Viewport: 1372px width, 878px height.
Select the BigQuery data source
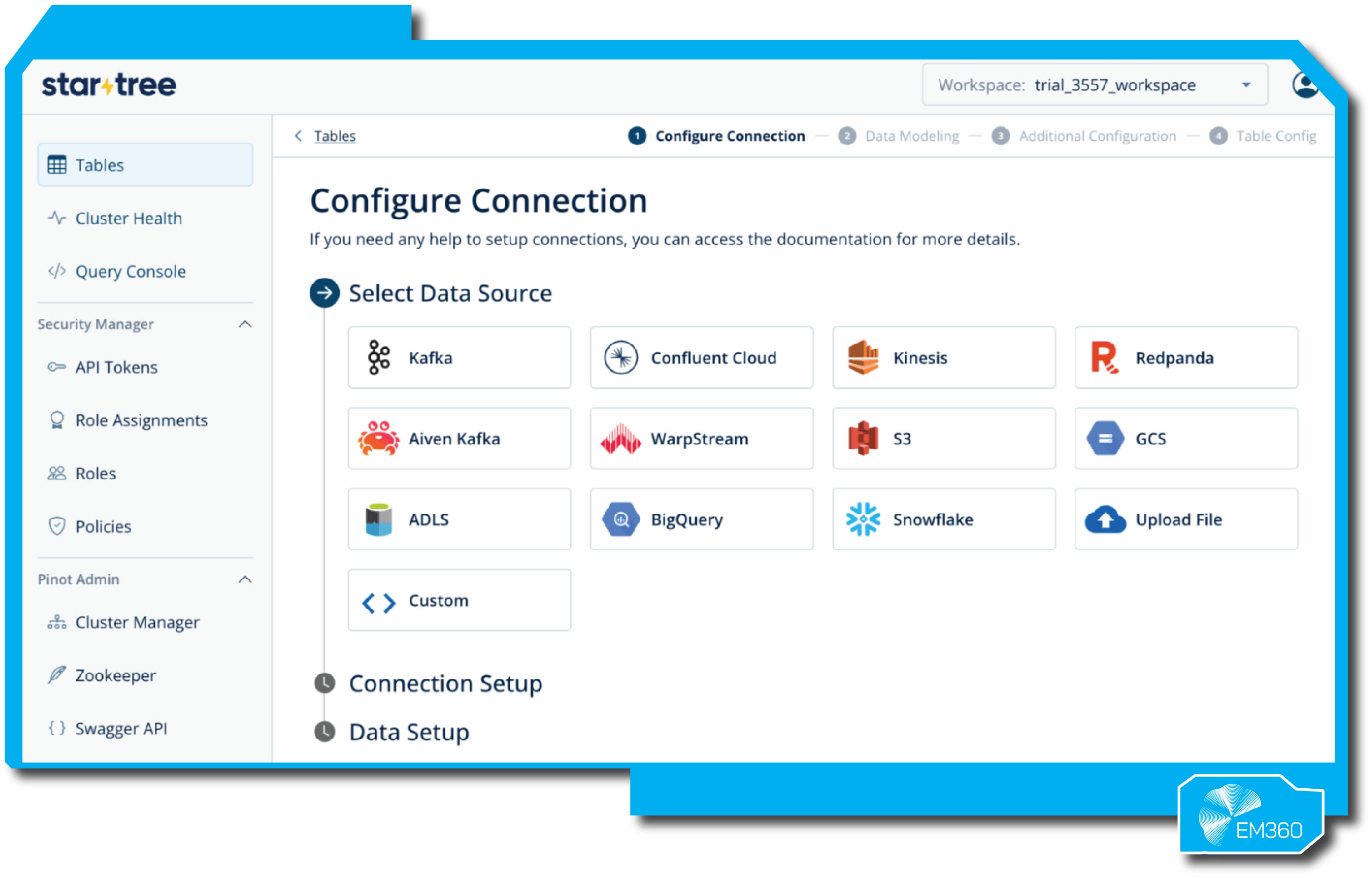coord(701,519)
